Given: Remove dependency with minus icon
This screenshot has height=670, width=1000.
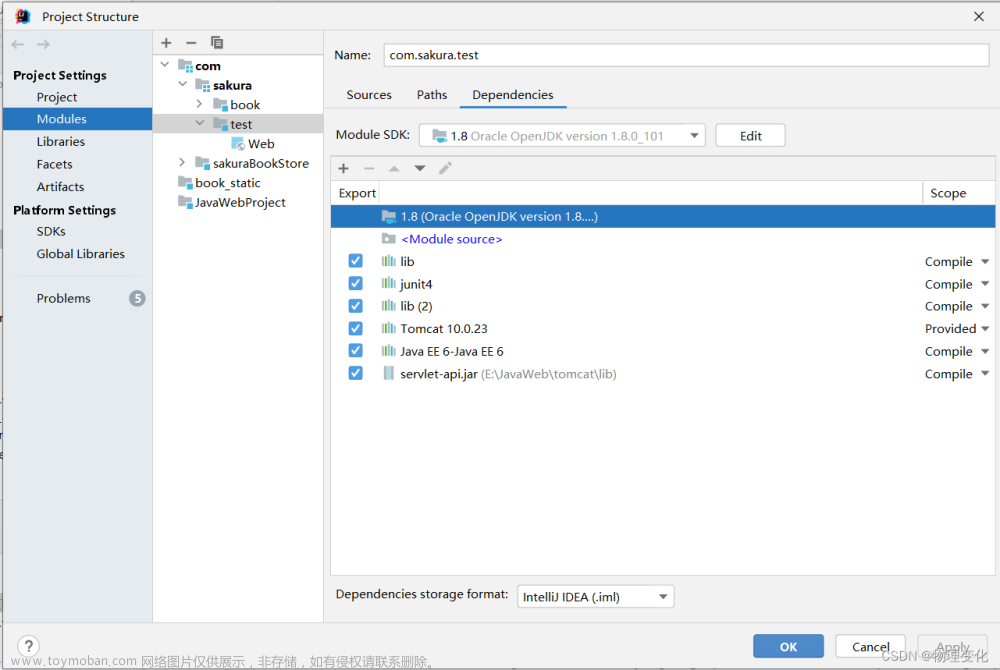Looking at the screenshot, I should coord(369,168).
